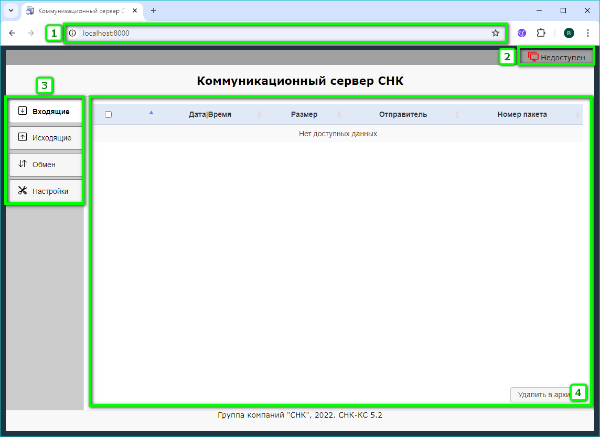Bookmark this page with the star icon
Screen dimensions: 600x437
pyautogui.click(x=495, y=33)
